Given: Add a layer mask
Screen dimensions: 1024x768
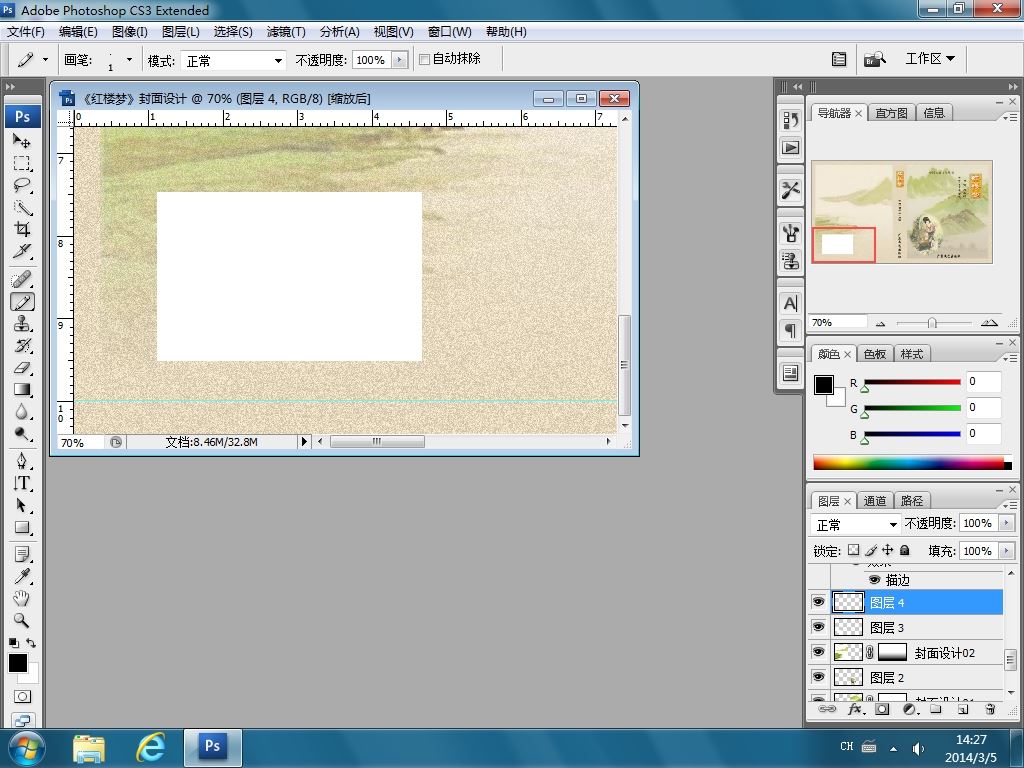Looking at the screenshot, I should point(882,709).
